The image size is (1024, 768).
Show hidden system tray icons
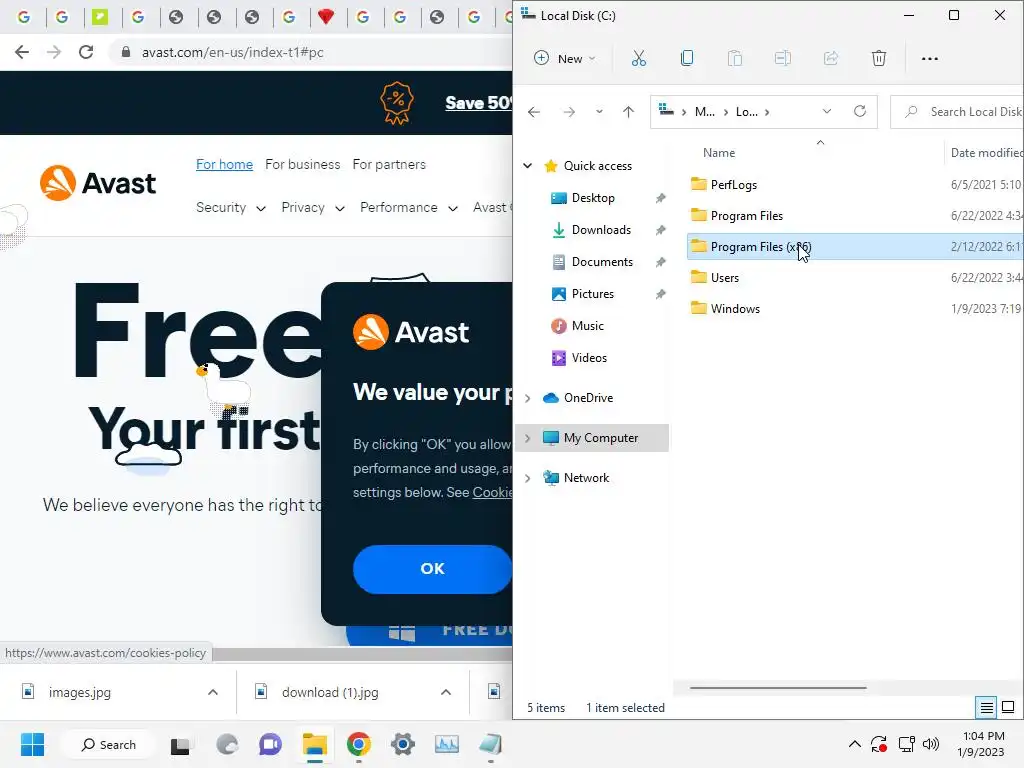(x=854, y=744)
